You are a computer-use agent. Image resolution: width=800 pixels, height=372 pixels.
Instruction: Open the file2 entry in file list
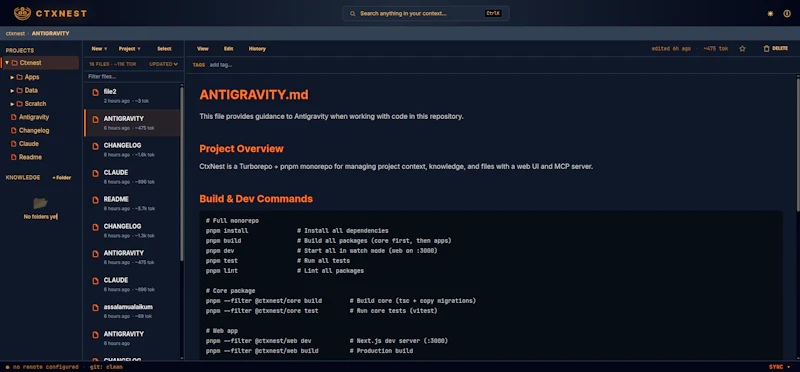(x=132, y=96)
